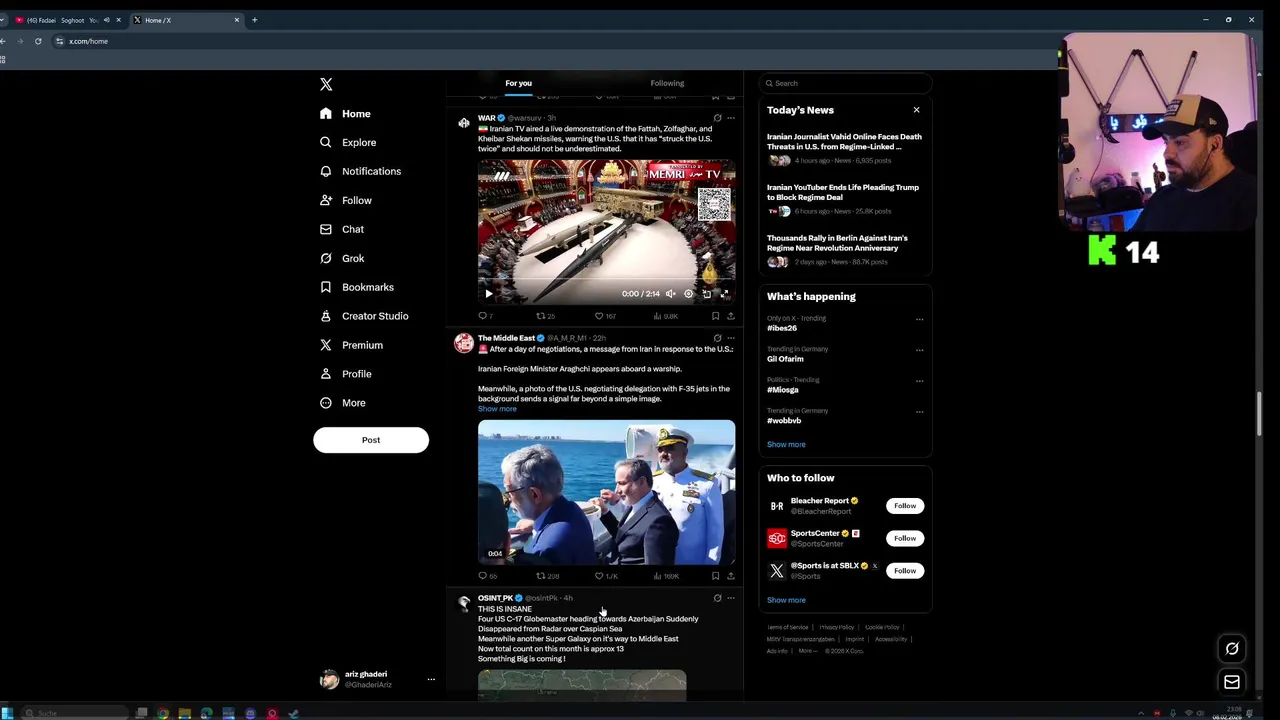Open account menu for ariz ghaderi
Screen dimensions: 1280x720
tap(377, 679)
